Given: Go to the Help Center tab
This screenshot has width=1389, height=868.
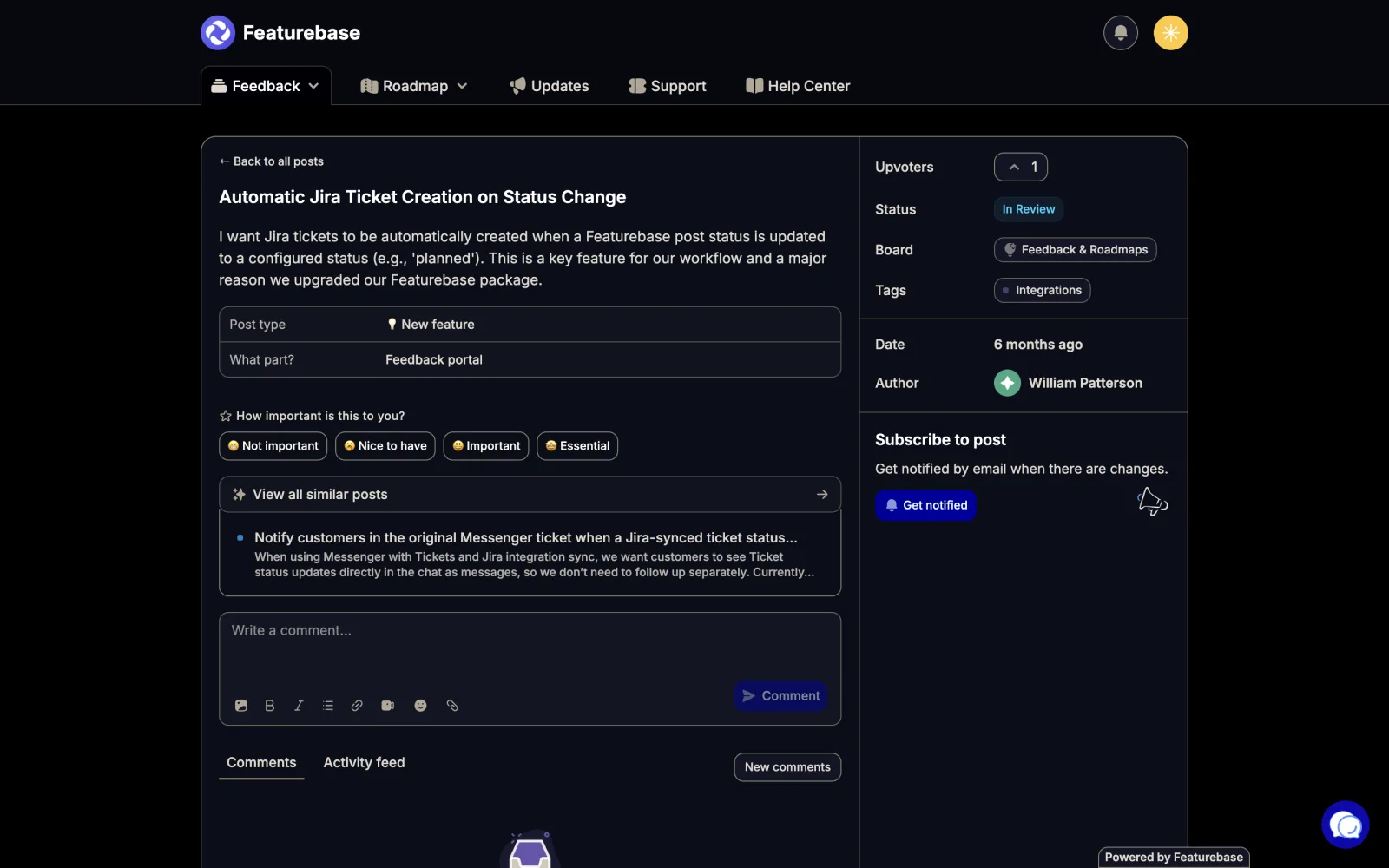Looking at the screenshot, I should (x=798, y=86).
